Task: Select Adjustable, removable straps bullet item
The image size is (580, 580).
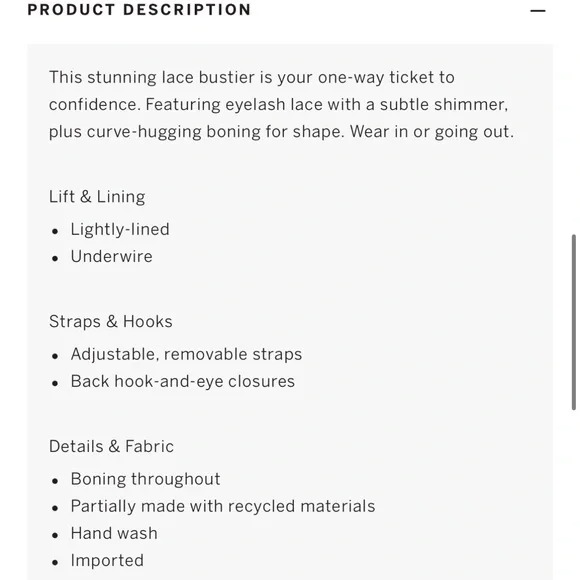Action: (x=186, y=354)
